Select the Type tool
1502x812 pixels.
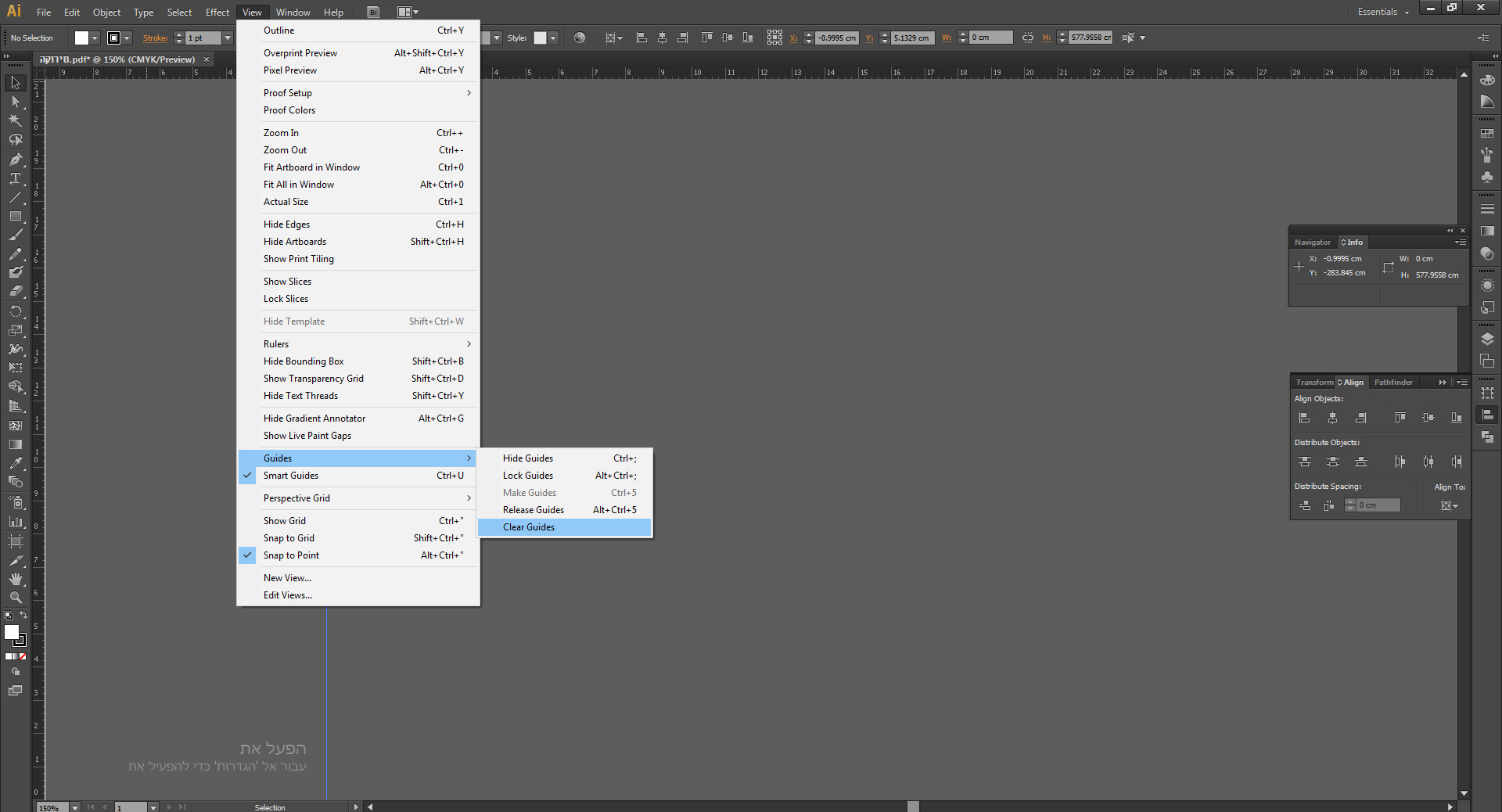click(16, 178)
